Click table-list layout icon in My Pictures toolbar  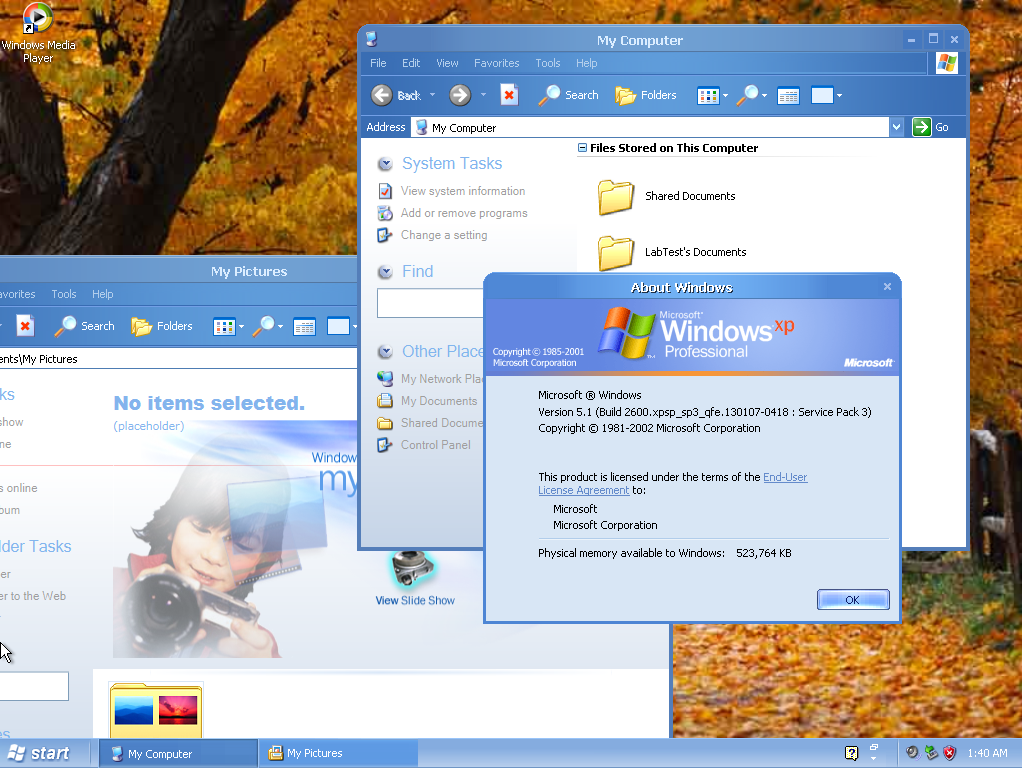304,327
